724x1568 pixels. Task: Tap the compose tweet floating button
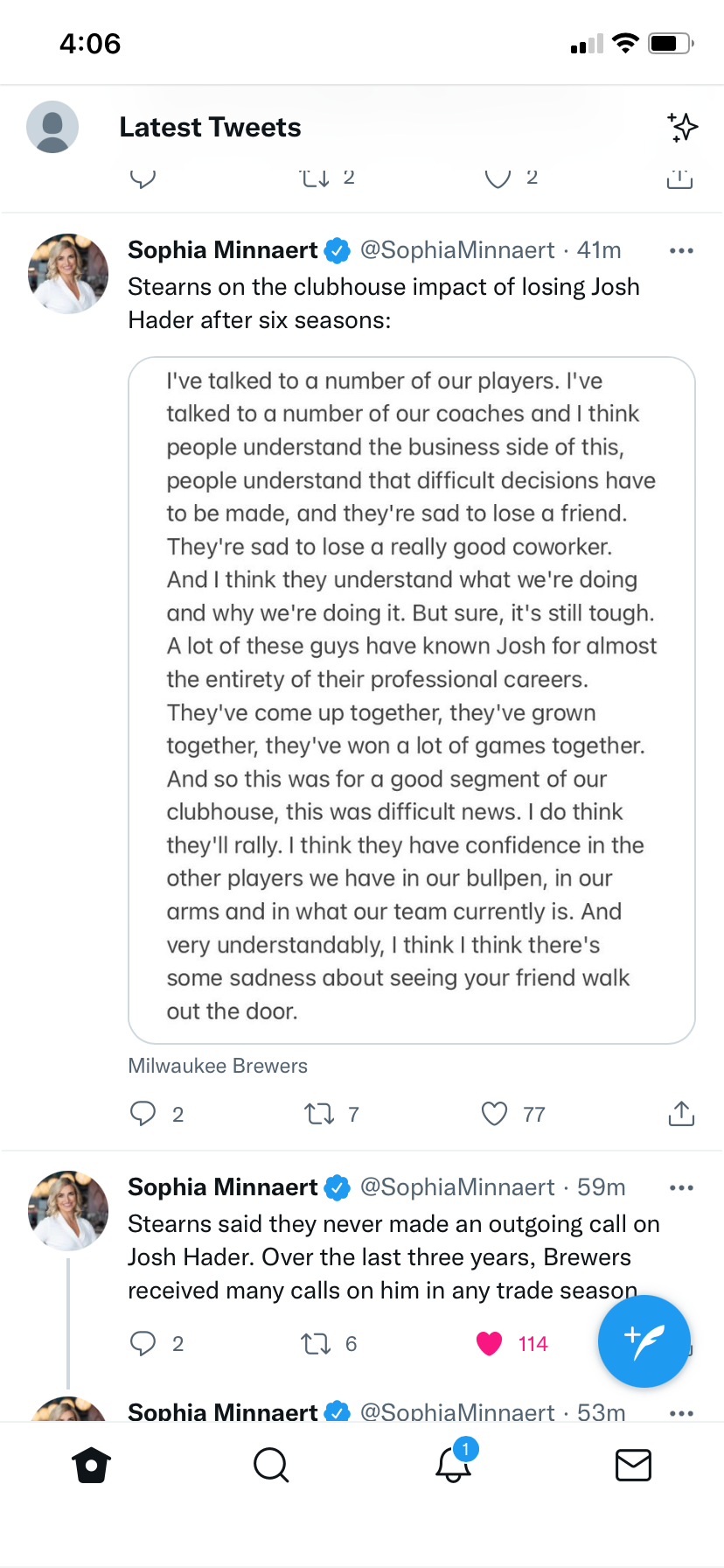[x=644, y=1340]
